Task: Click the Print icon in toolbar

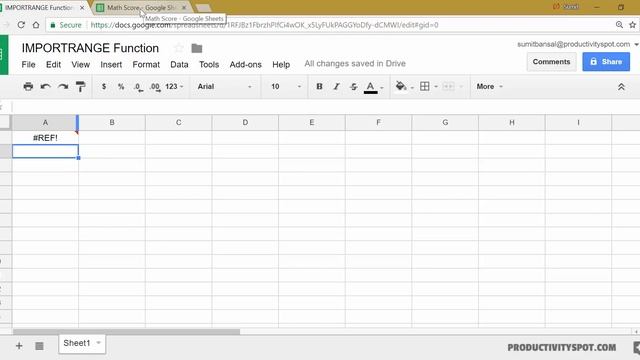Action: pyautogui.click(x=28, y=87)
